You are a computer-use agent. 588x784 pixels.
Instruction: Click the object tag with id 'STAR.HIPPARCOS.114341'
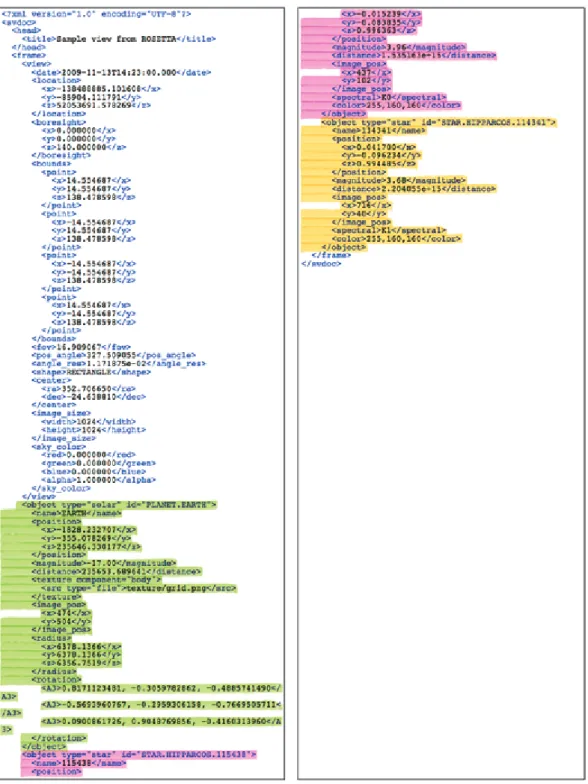438,122
